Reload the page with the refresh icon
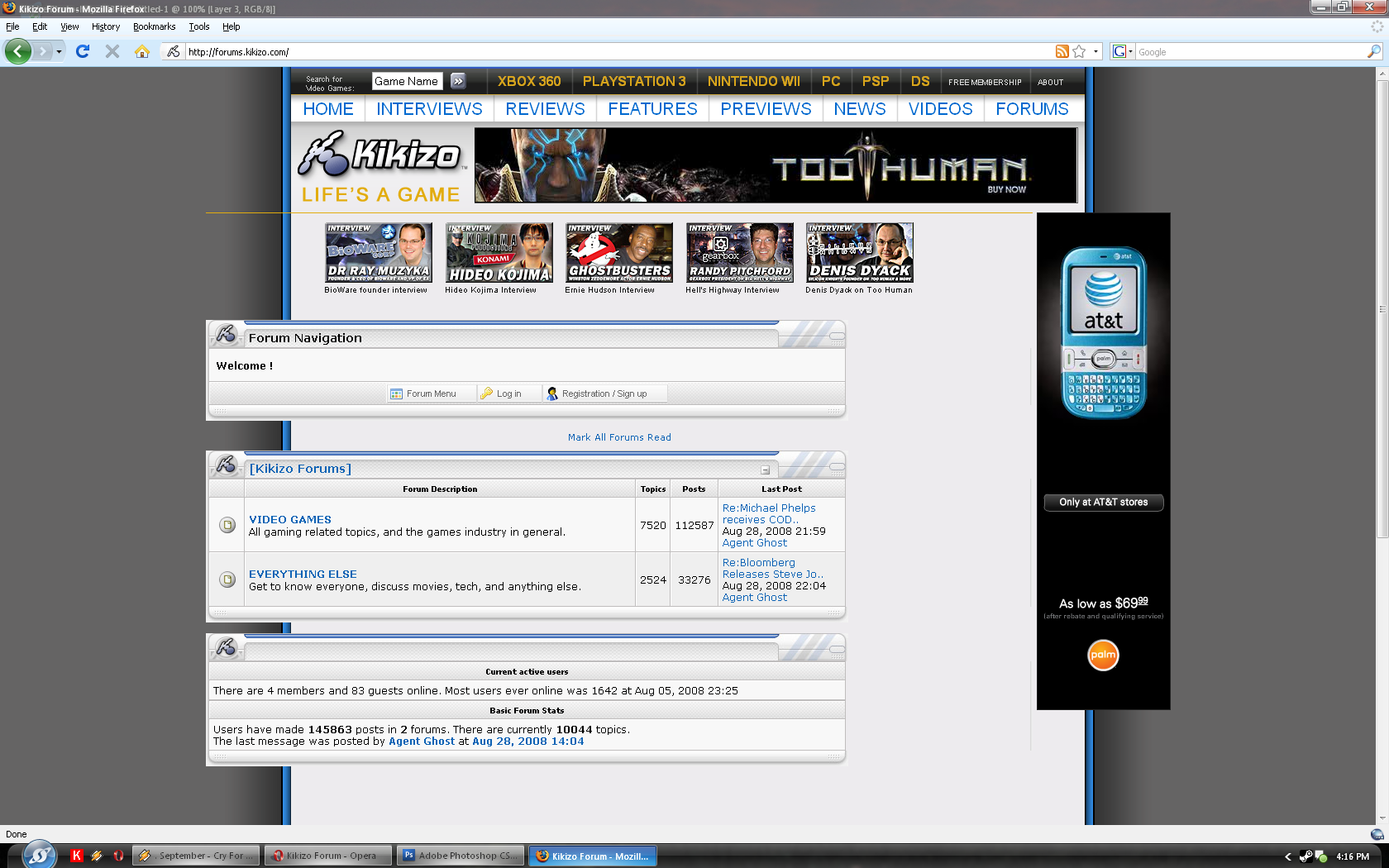The width and height of the screenshot is (1389, 868). (x=83, y=51)
